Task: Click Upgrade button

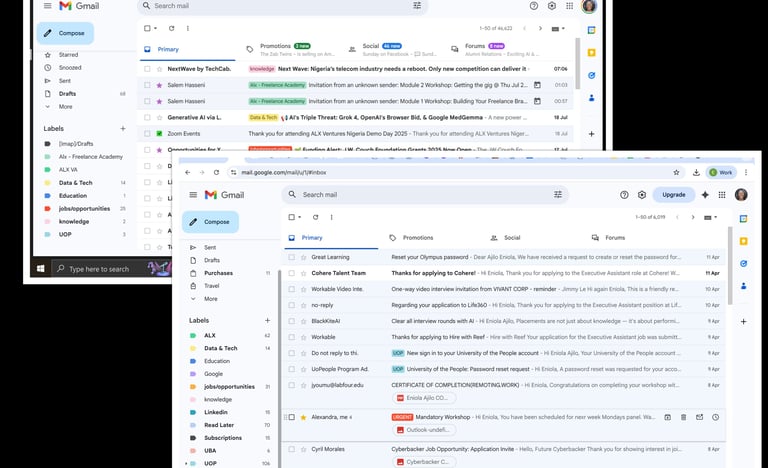Action: click(x=673, y=195)
